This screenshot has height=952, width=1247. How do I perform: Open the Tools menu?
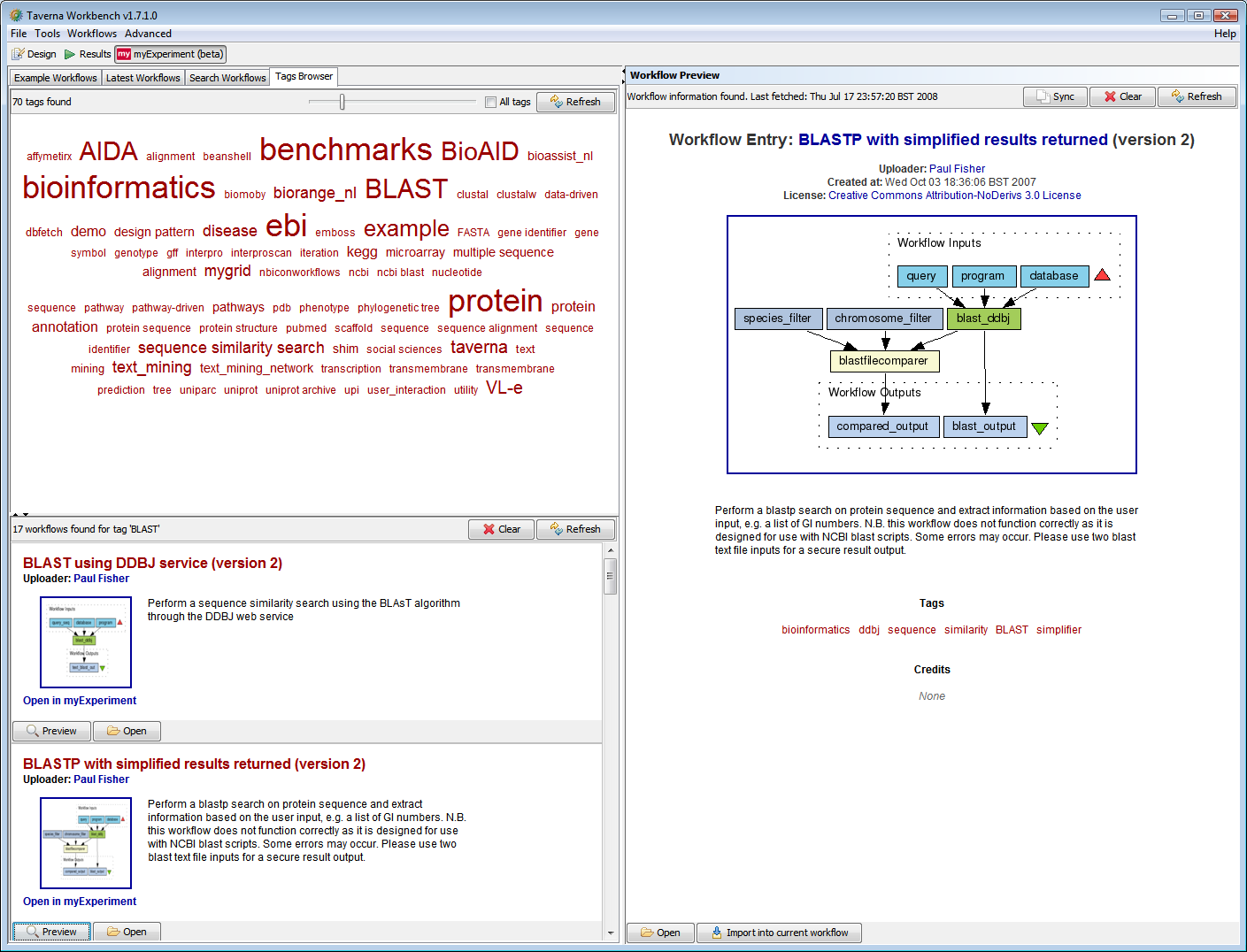(x=48, y=34)
